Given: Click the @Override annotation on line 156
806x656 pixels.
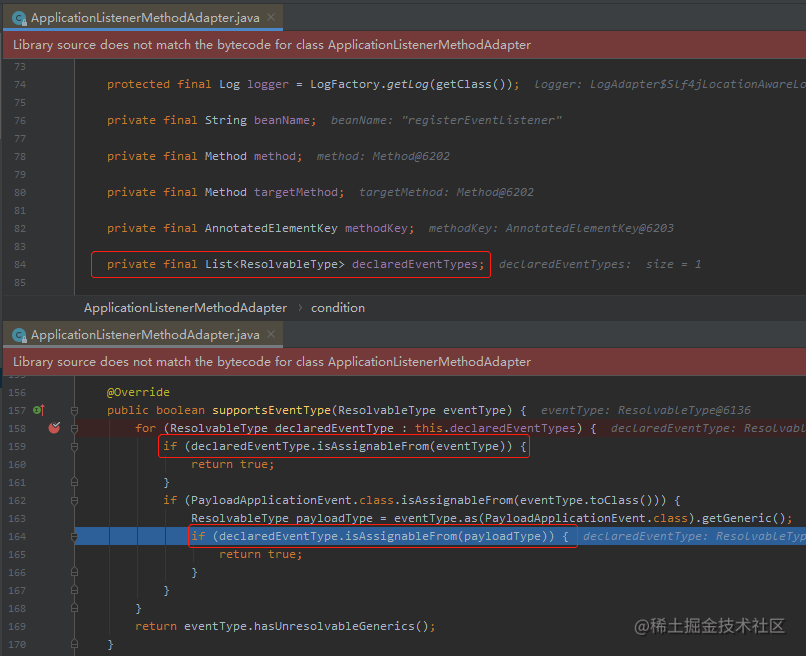Looking at the screenshot, I should [138, 392].
